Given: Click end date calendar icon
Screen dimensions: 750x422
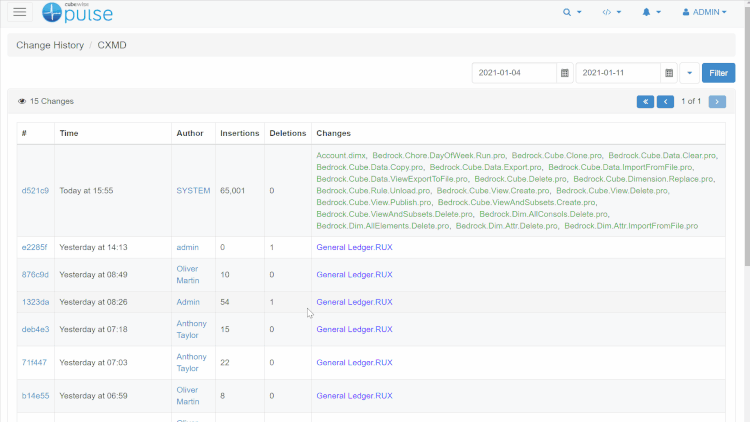Looking at the screenshot, I should (669, 73).
